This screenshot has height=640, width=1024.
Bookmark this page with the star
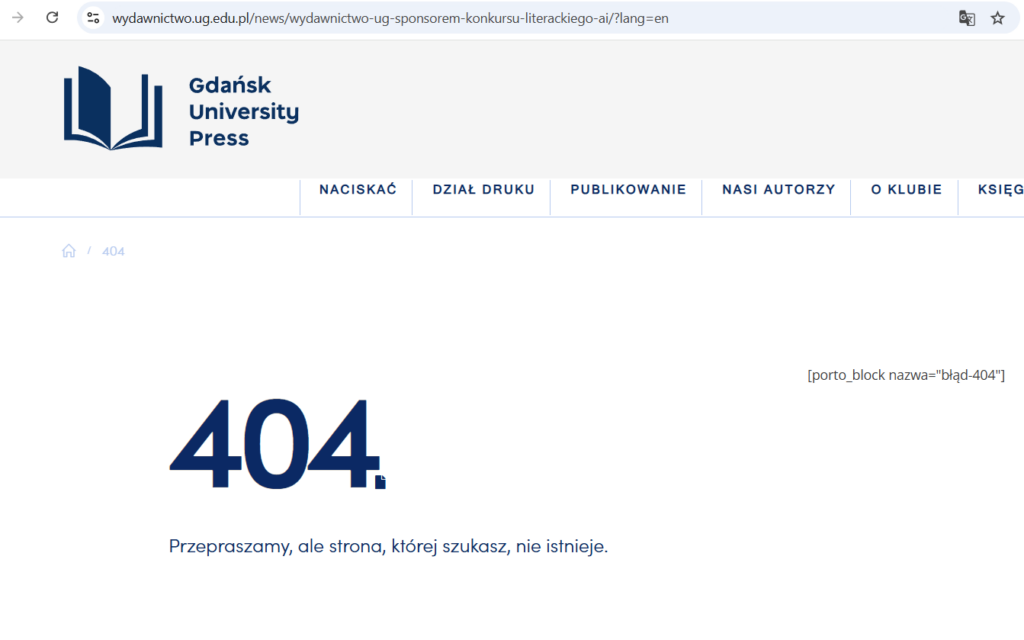click(997, 18)
